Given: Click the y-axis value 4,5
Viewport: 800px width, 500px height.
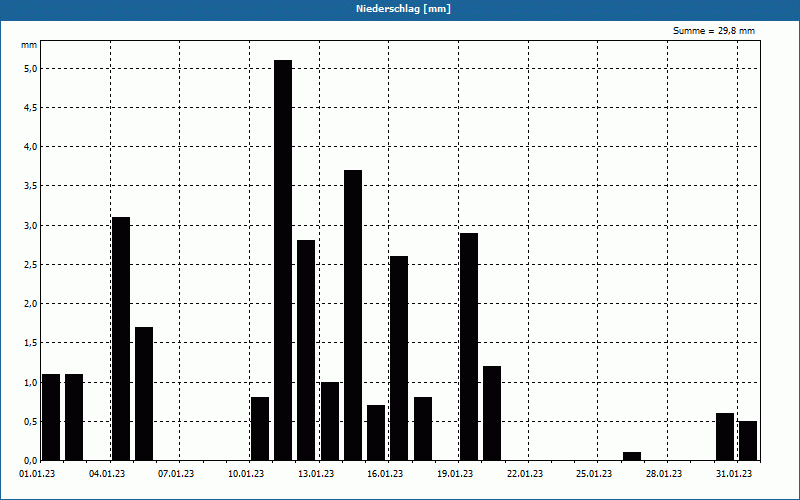Looking at the screenshot, I should pos(30,108).
